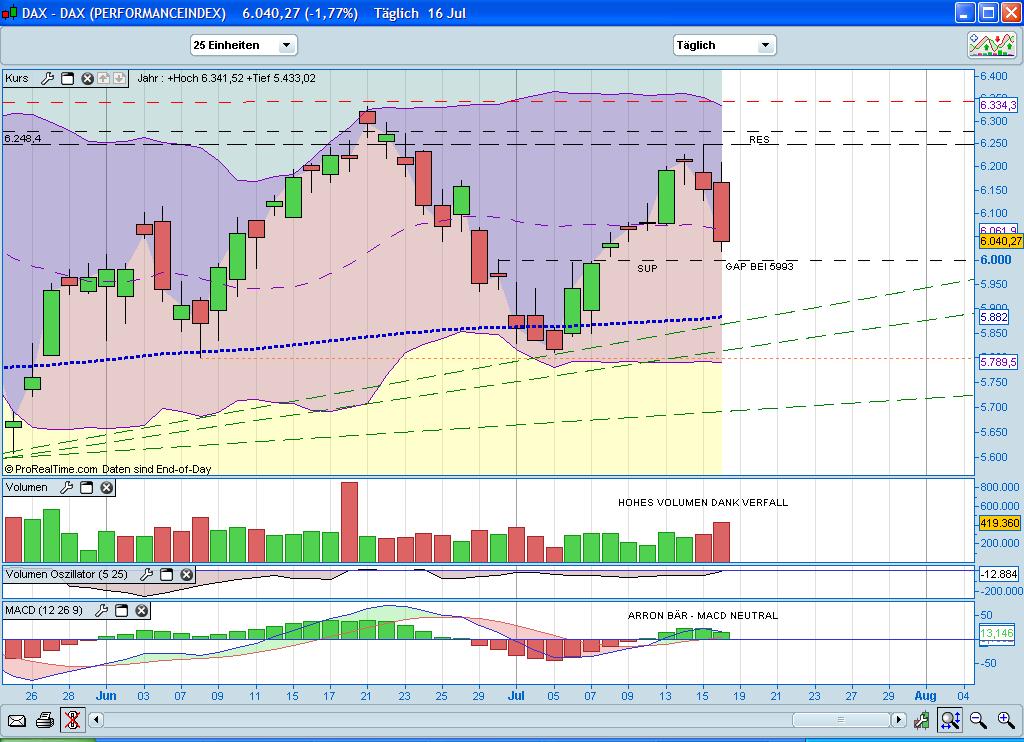Click the horizontal scrollbar slider
This screenshot has height=742, width=1024.
840,719
